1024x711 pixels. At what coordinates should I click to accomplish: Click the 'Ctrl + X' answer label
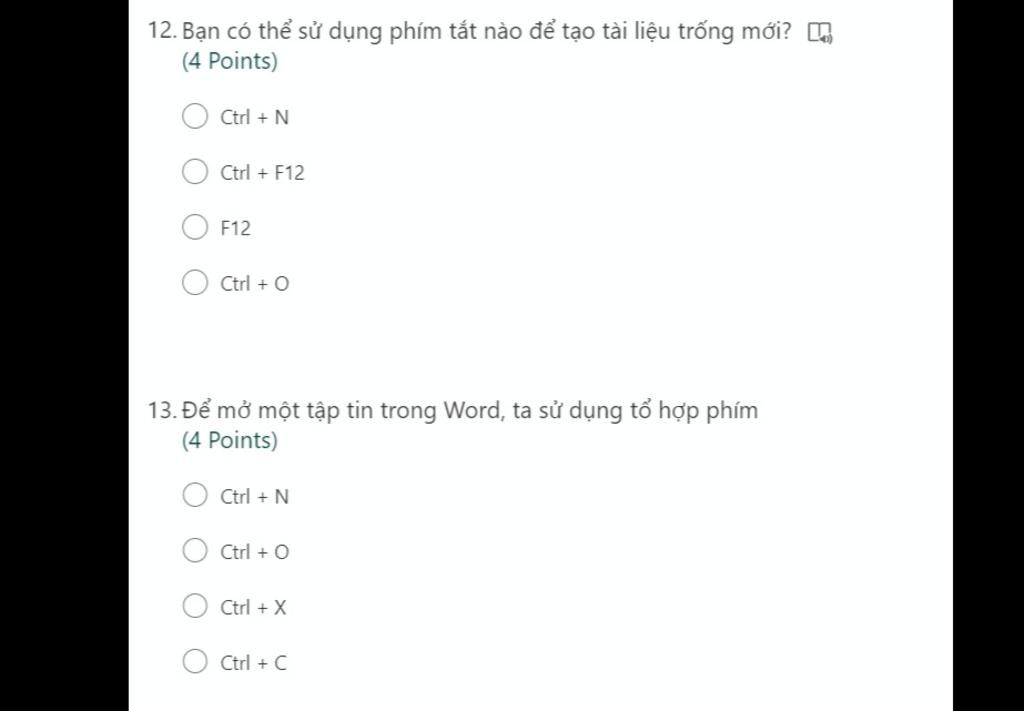[253, 608]
